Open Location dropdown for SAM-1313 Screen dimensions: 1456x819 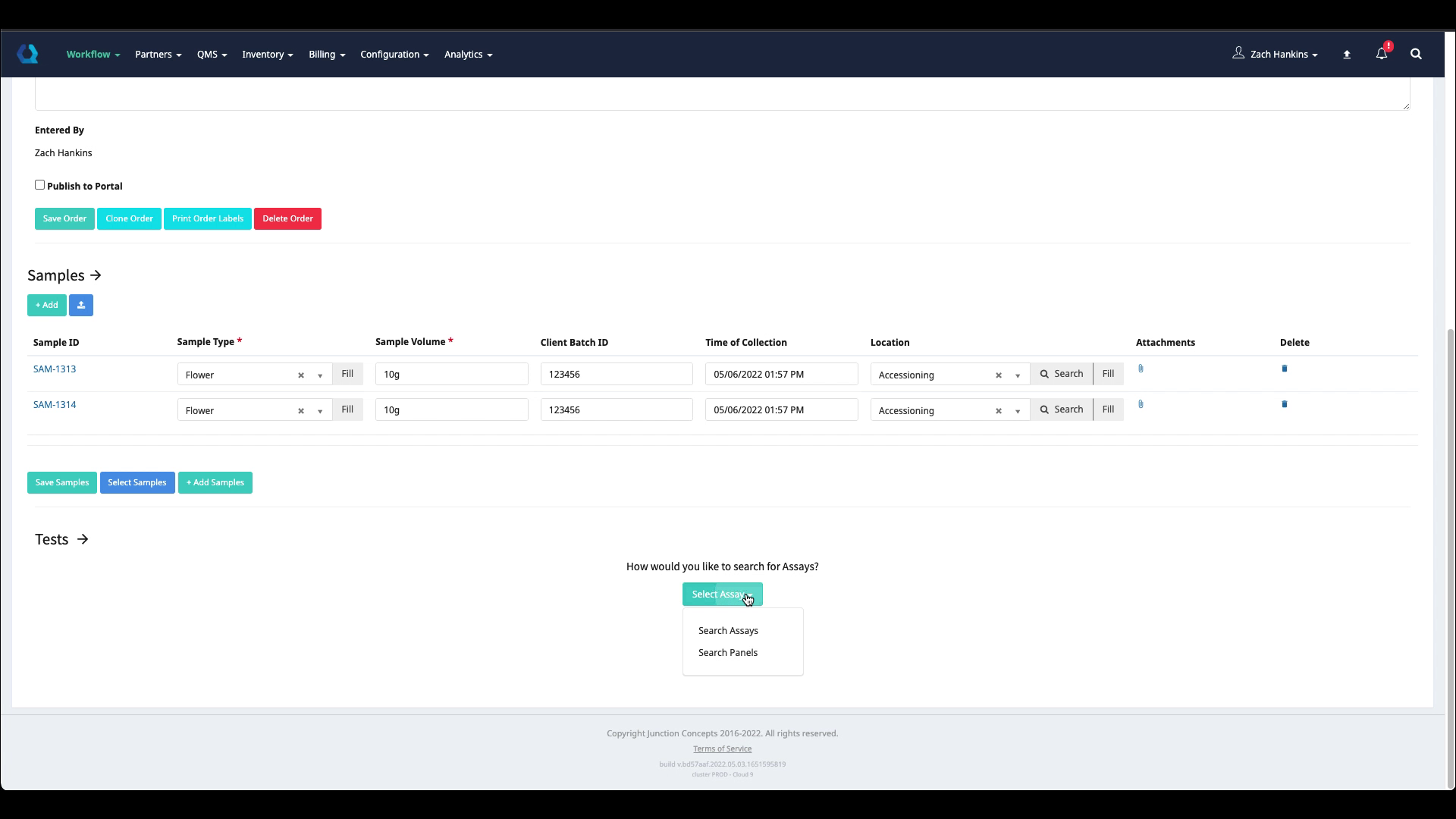pos(1018,375)
